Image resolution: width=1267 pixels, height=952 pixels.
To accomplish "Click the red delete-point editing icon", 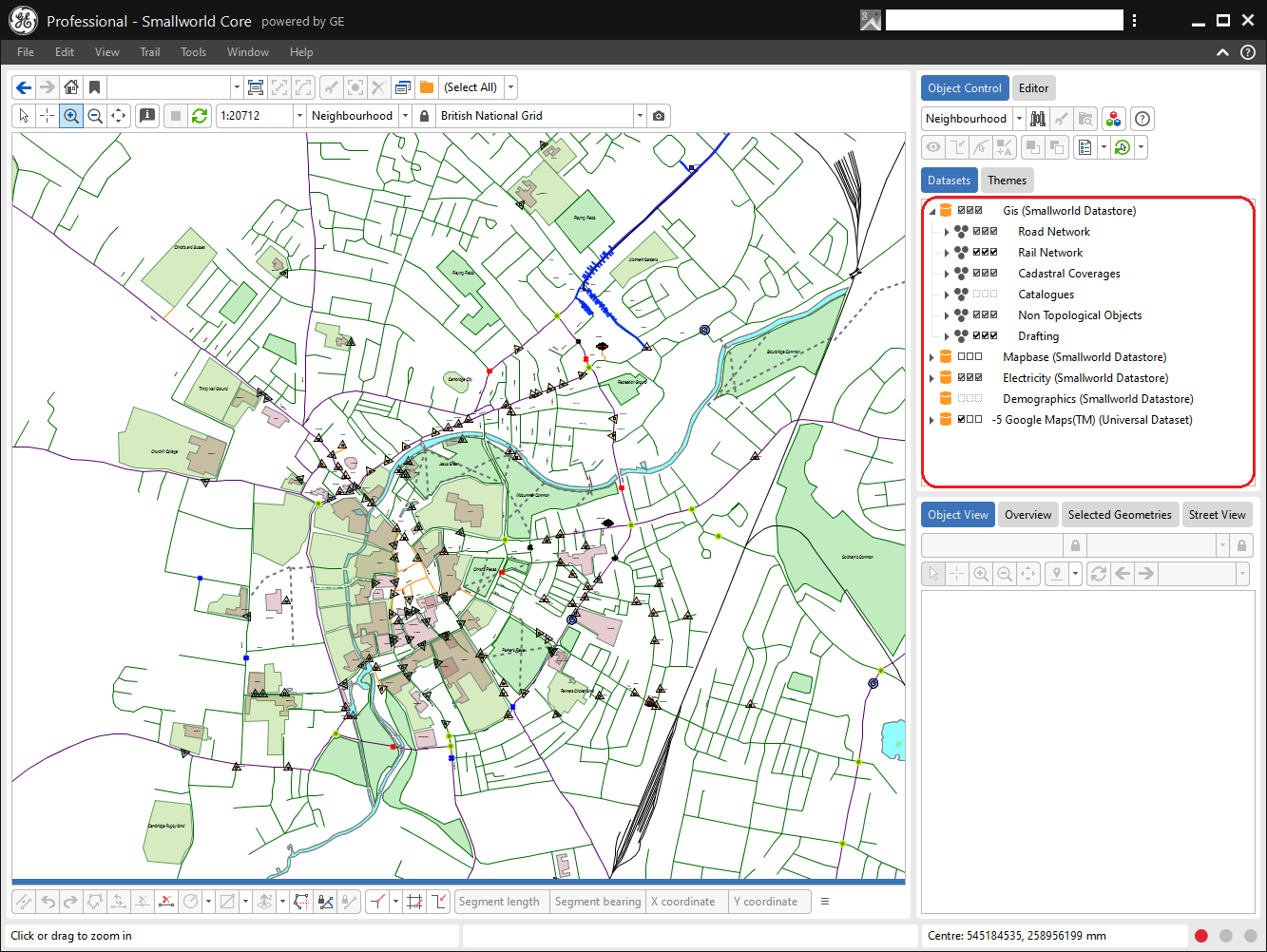I will pos(166,902).
